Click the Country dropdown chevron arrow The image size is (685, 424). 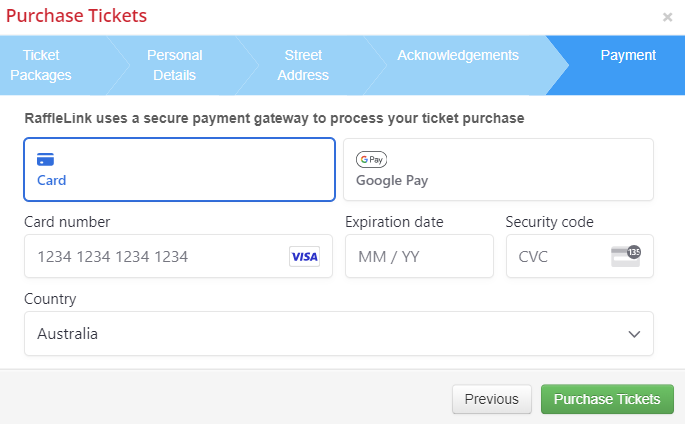(x=633, y=334)
